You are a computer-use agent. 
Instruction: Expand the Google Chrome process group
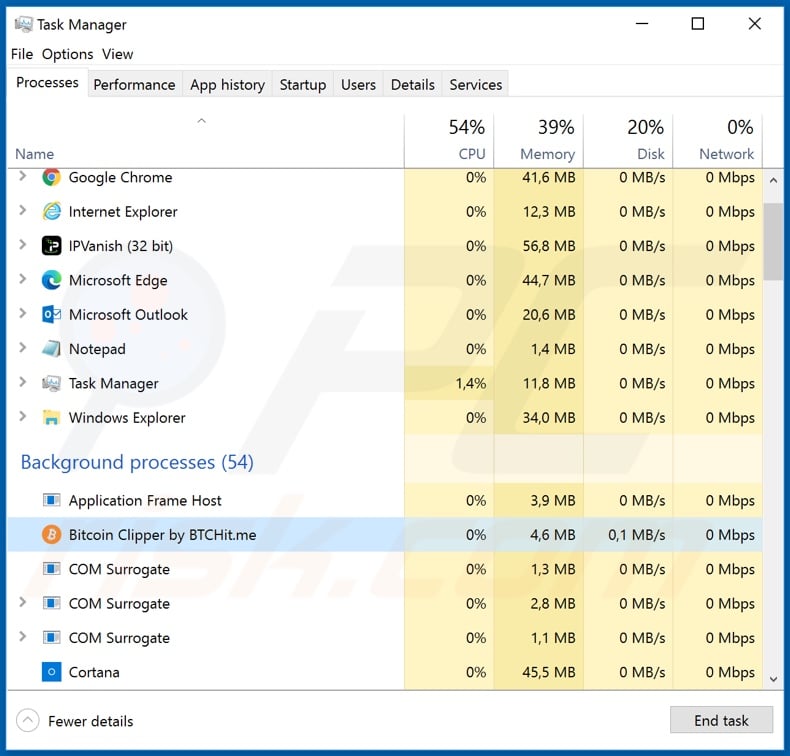click(x=23, y=176)
